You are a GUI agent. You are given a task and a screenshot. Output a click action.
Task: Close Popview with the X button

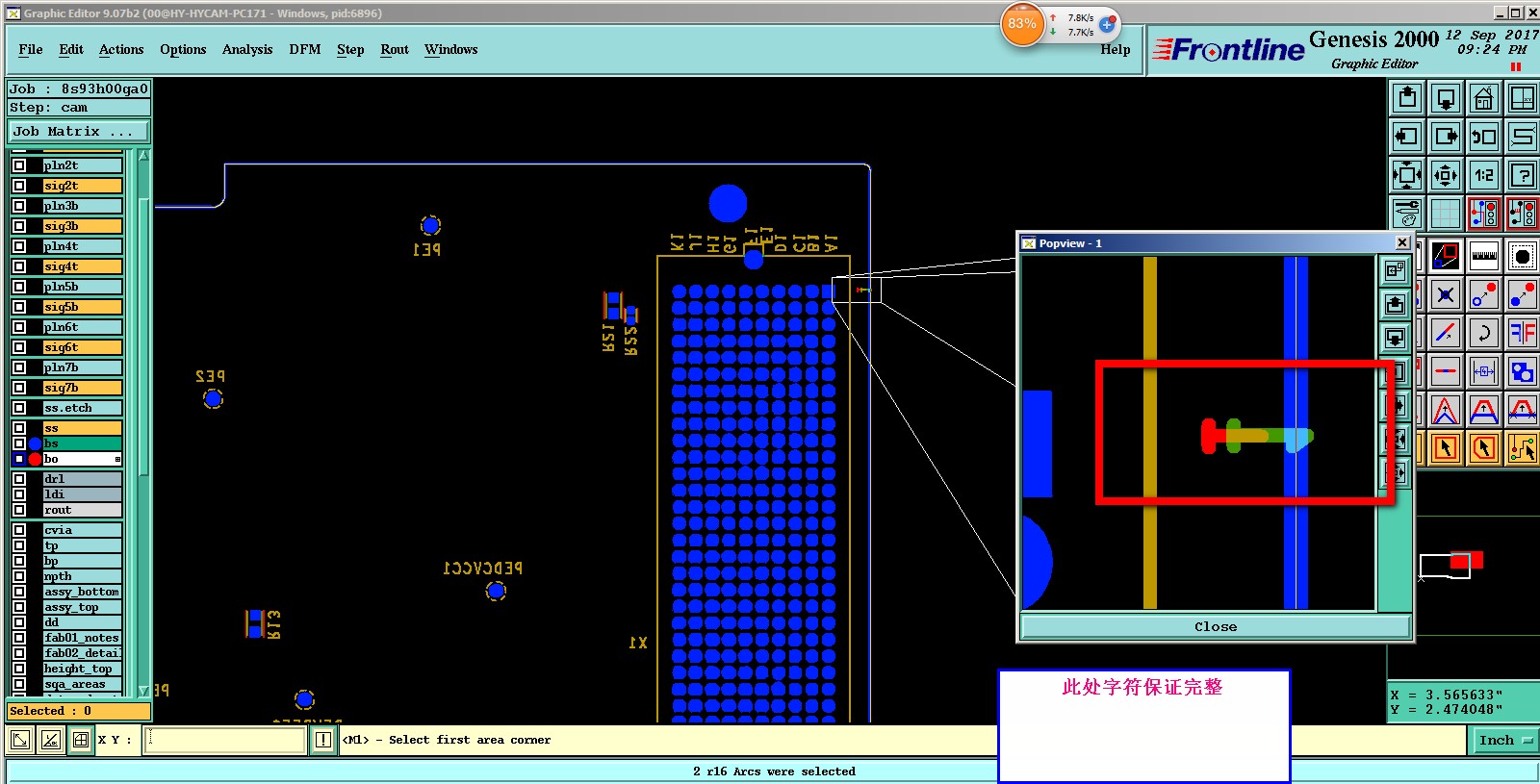[x=1402, y=242]
